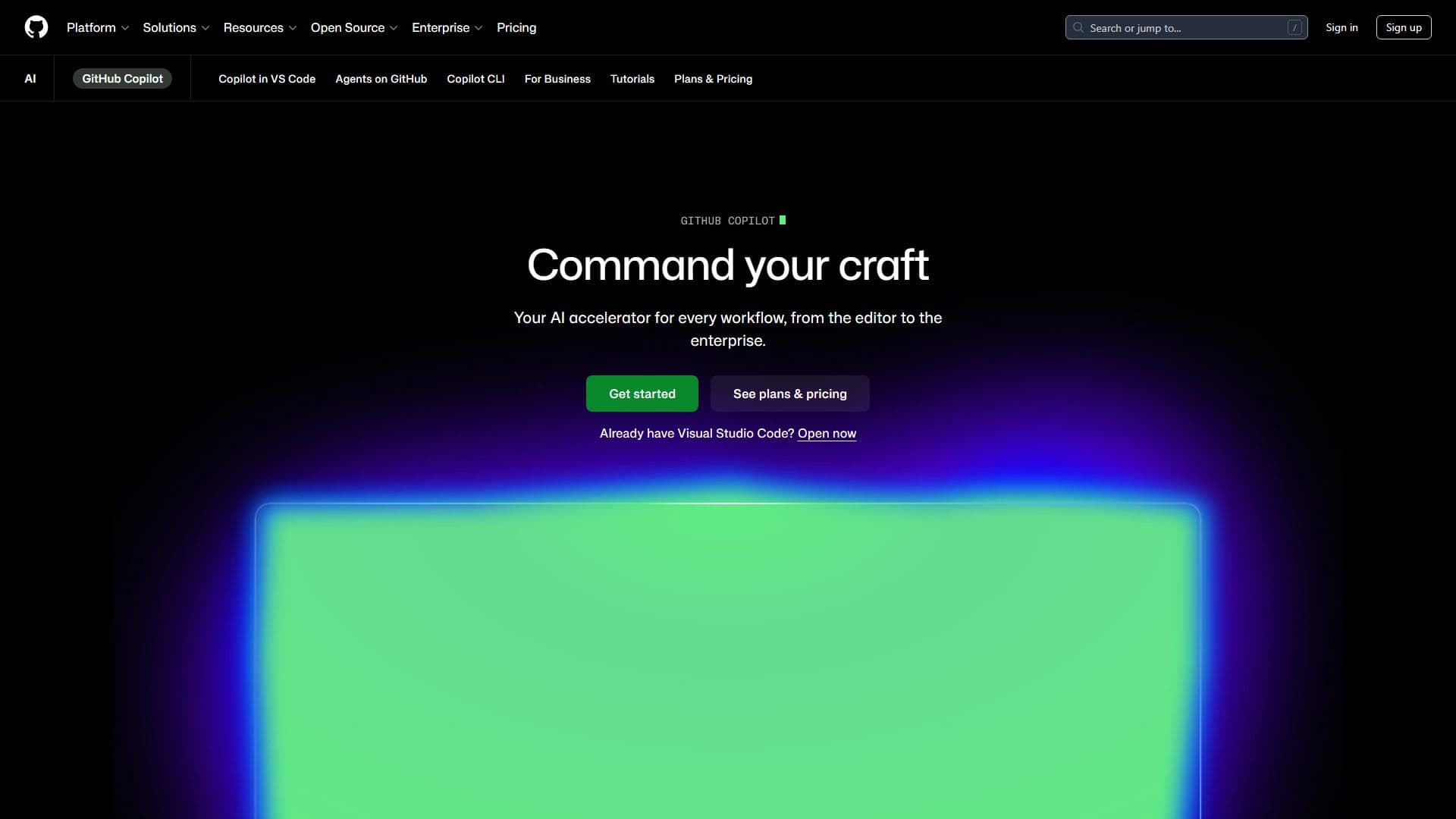Open Plans & Pricing in subnav
Image resolution: width=1456 pixels, height=819 pixels.
point(713,79)
